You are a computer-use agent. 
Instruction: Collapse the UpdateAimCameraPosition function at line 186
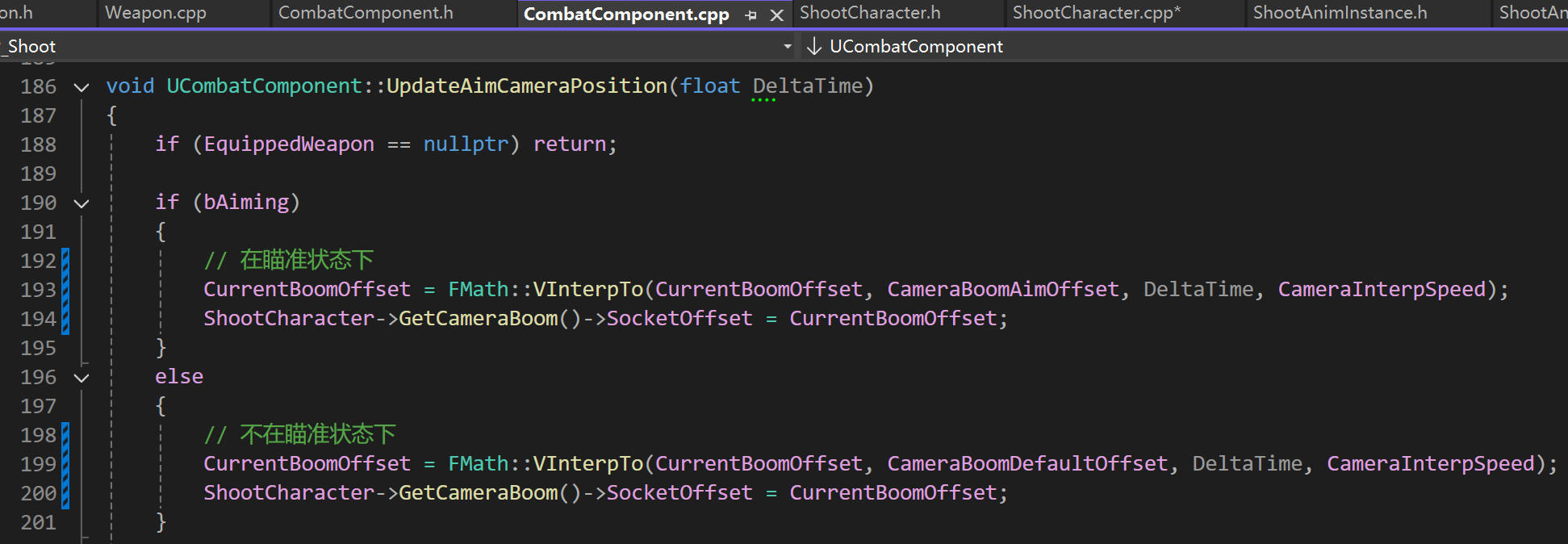82,86
